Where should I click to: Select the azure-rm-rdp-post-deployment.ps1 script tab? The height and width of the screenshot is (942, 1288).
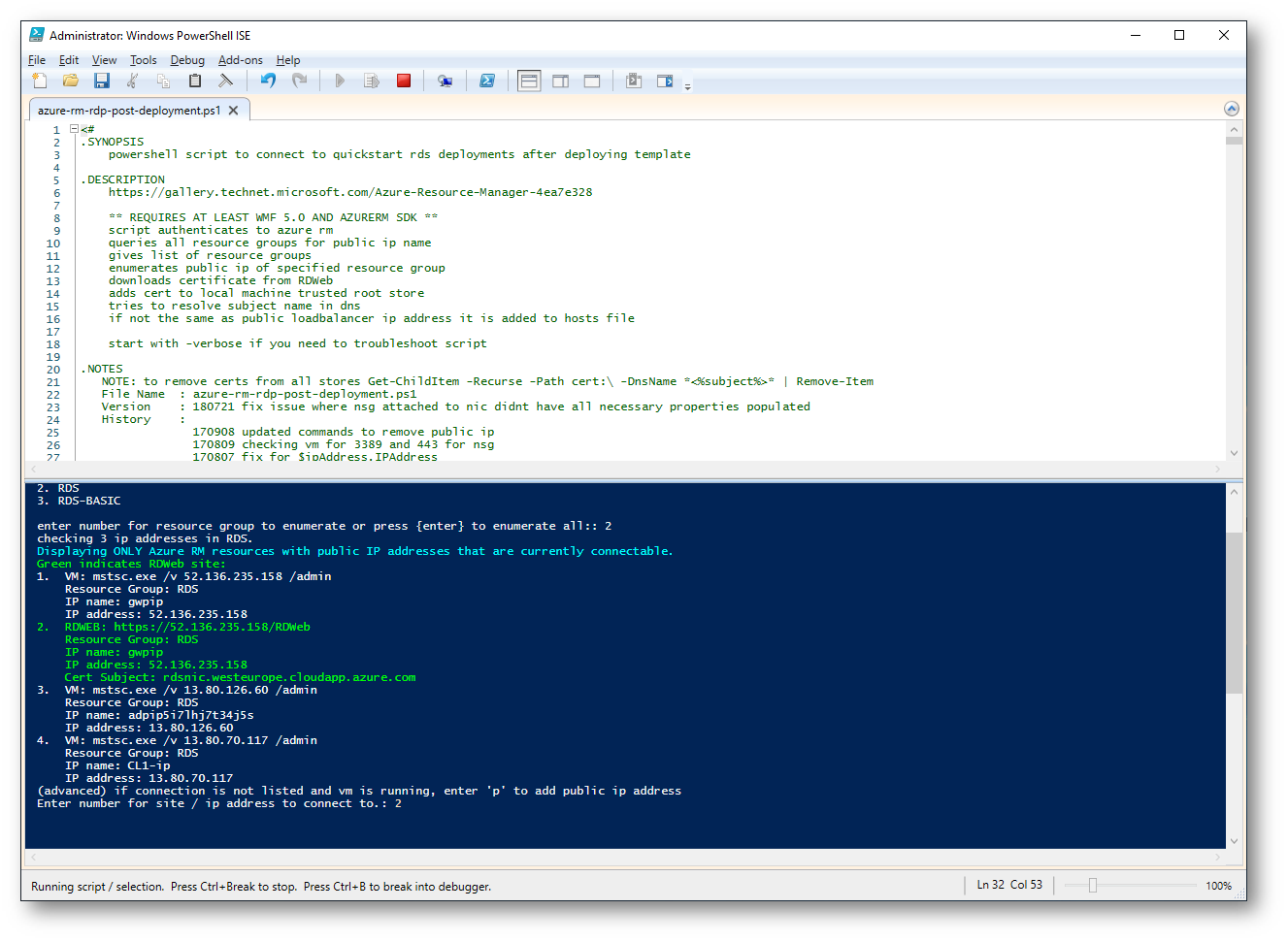128,111
